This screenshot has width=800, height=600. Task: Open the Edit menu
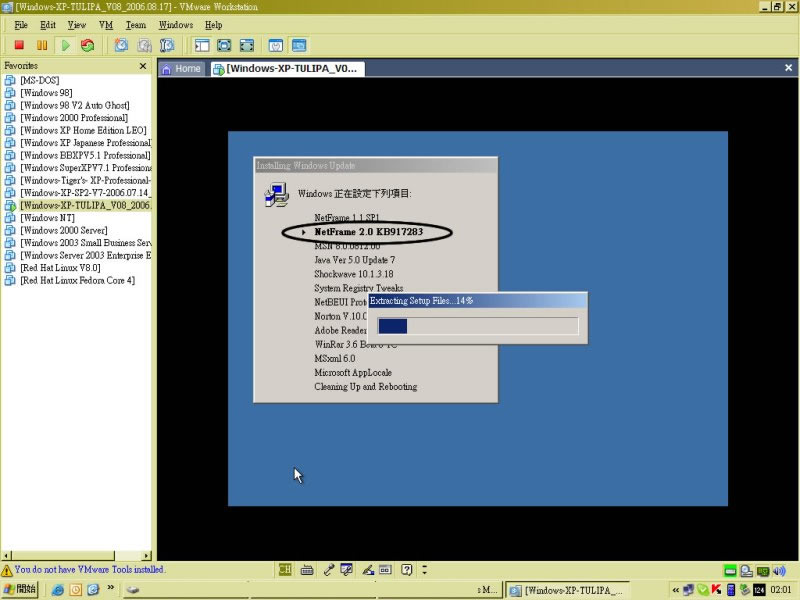click(48, 25)
